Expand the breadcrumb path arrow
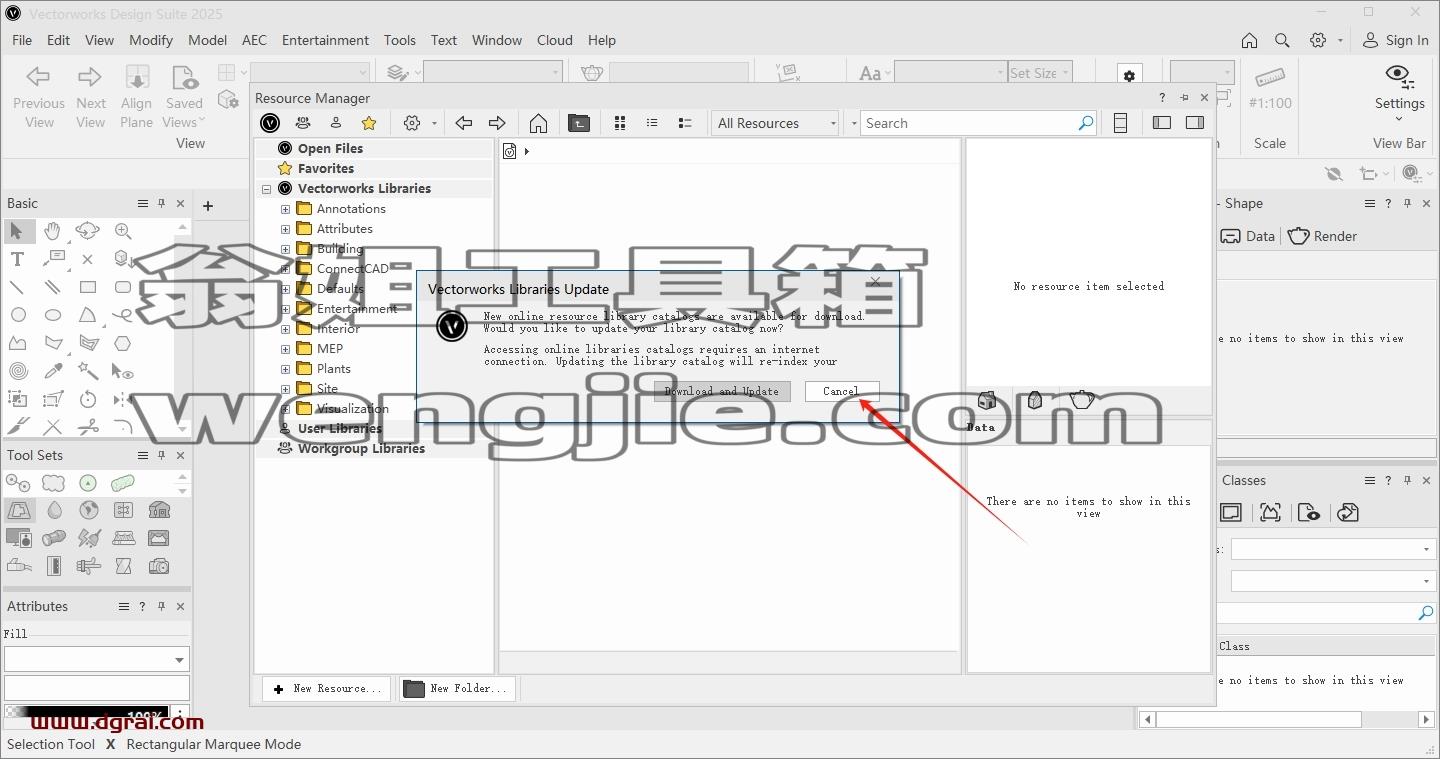Screen dimensions: 1440x759 pyautogui.click(x=526, y=152)
